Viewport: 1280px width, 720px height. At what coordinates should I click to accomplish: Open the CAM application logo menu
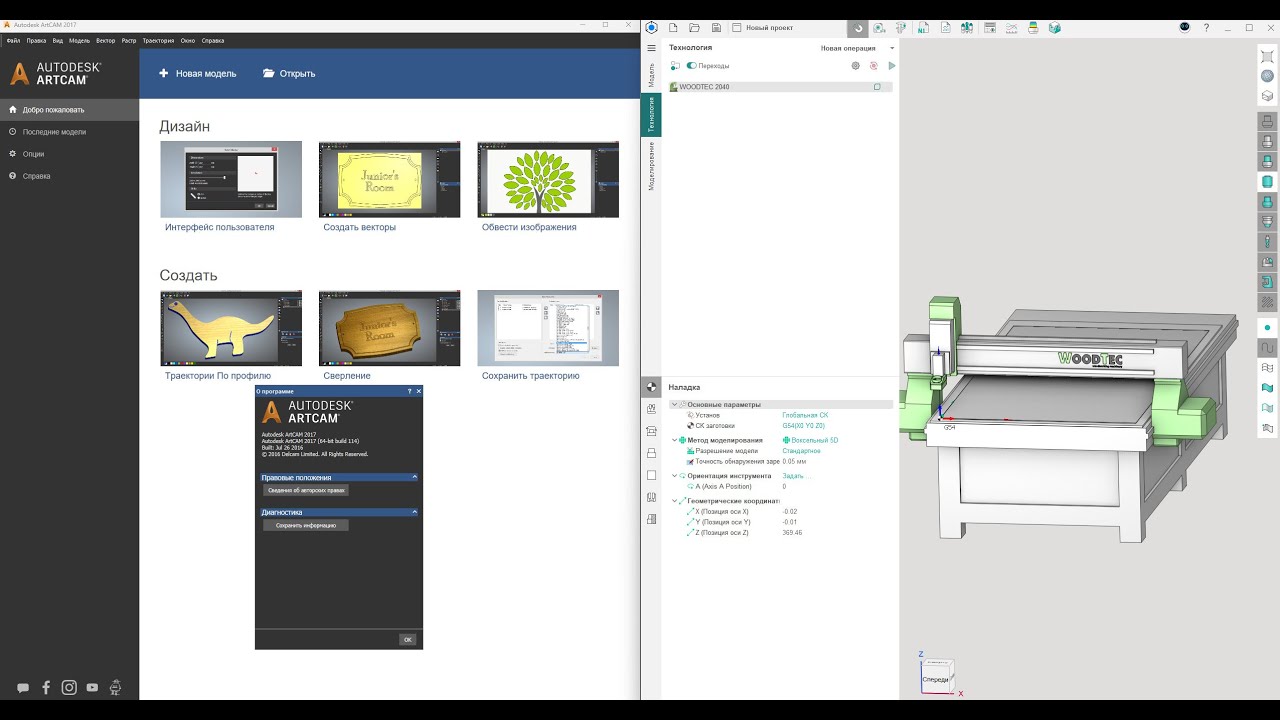click(651, 28)
